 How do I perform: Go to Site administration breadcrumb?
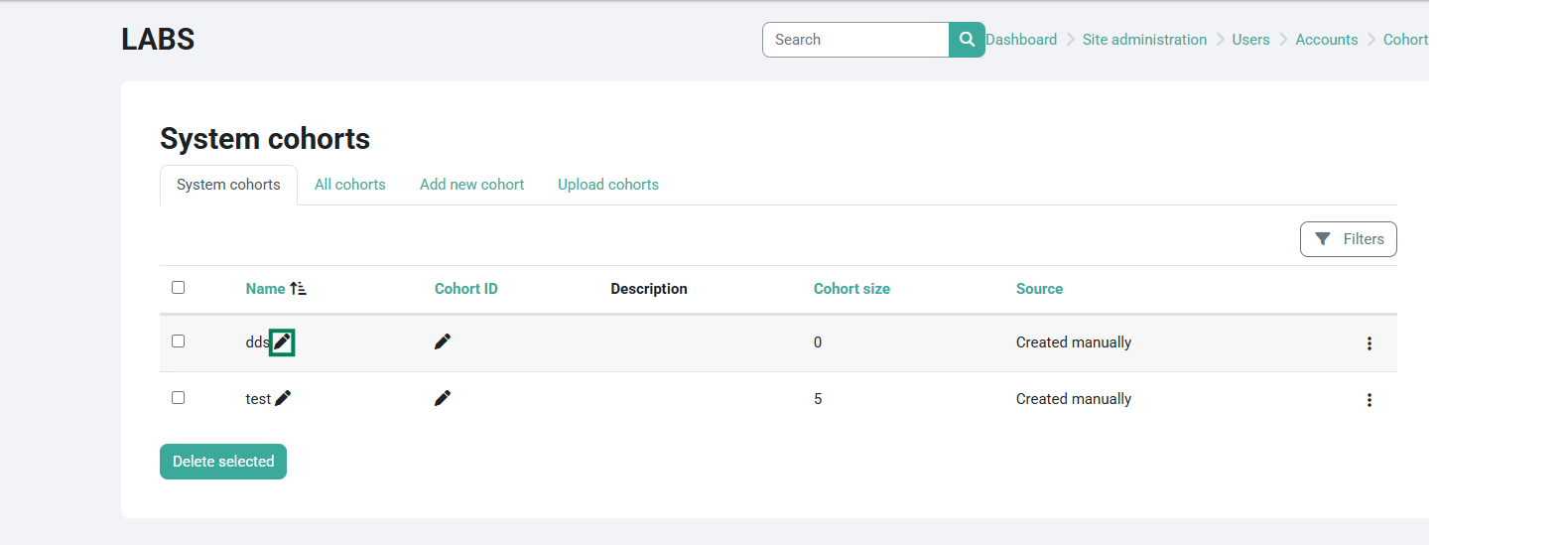pyautogui.click(x=1144, y=40)
